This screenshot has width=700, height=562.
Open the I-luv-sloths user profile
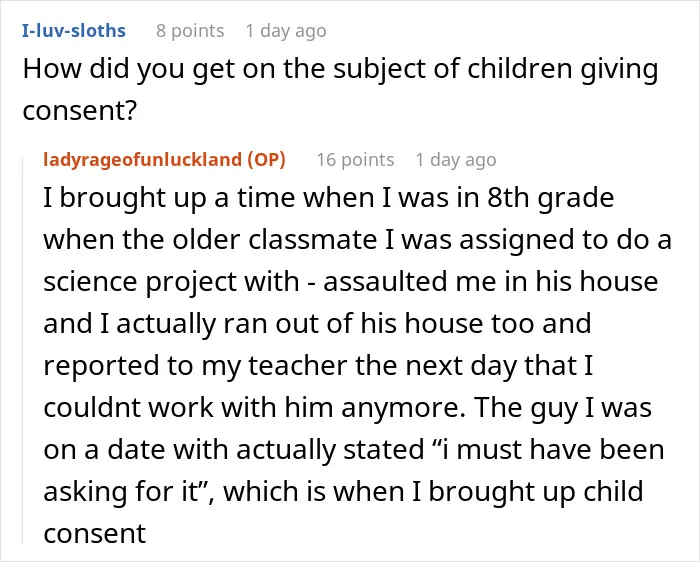point(74,31)
